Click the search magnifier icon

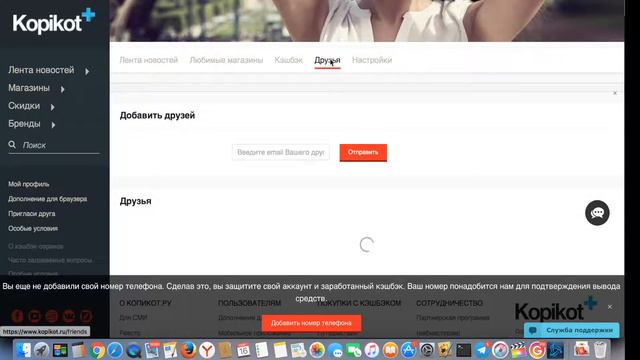click(12, 144)
